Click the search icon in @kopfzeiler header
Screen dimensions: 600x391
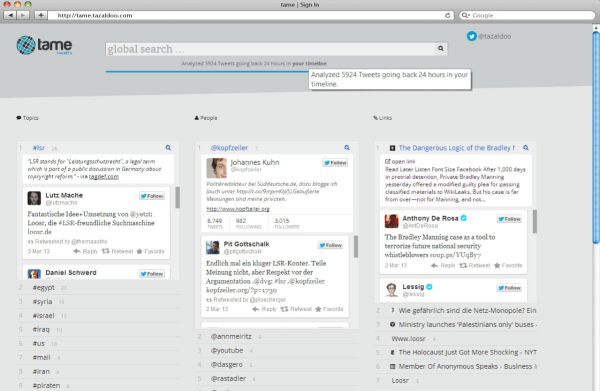(x=347, y=148)
